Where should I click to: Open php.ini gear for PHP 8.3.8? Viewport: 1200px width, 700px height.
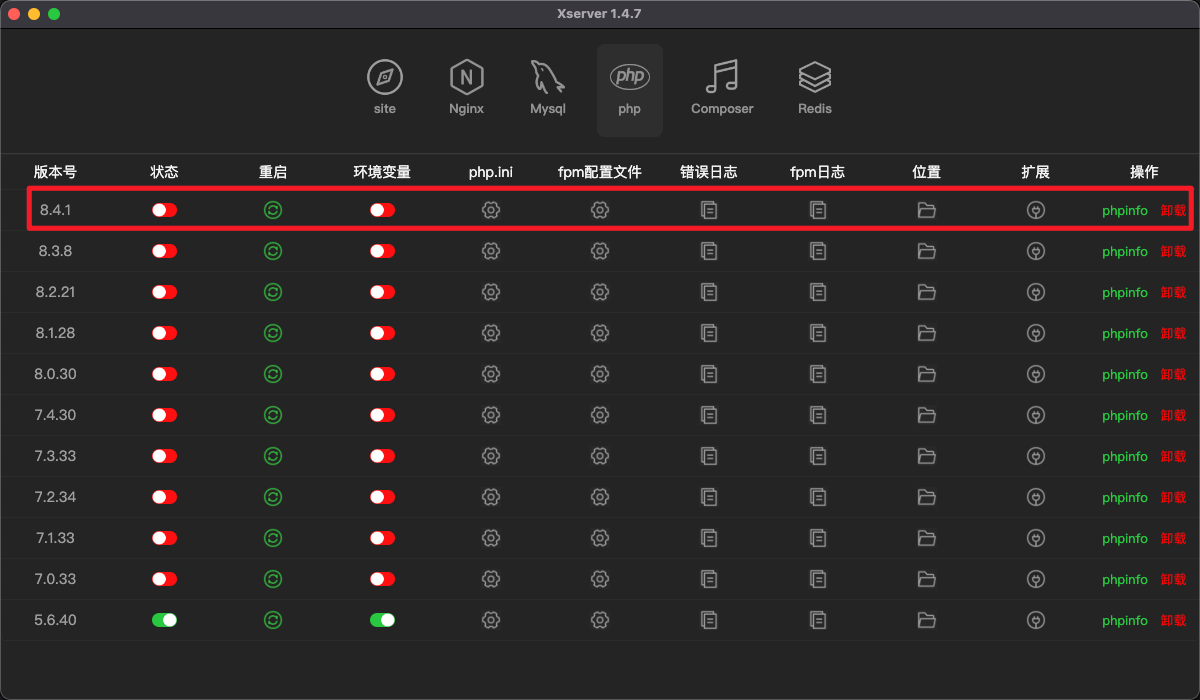[491, 251]
